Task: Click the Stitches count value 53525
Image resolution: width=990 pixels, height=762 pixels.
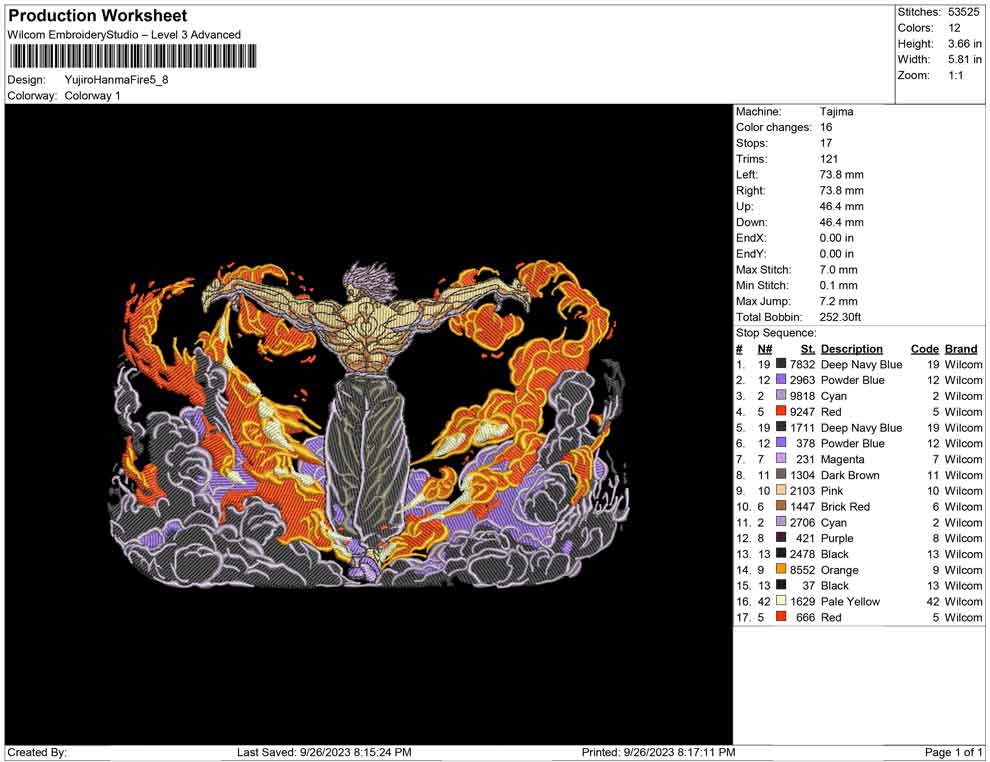Action: click(x=963, y=12)
